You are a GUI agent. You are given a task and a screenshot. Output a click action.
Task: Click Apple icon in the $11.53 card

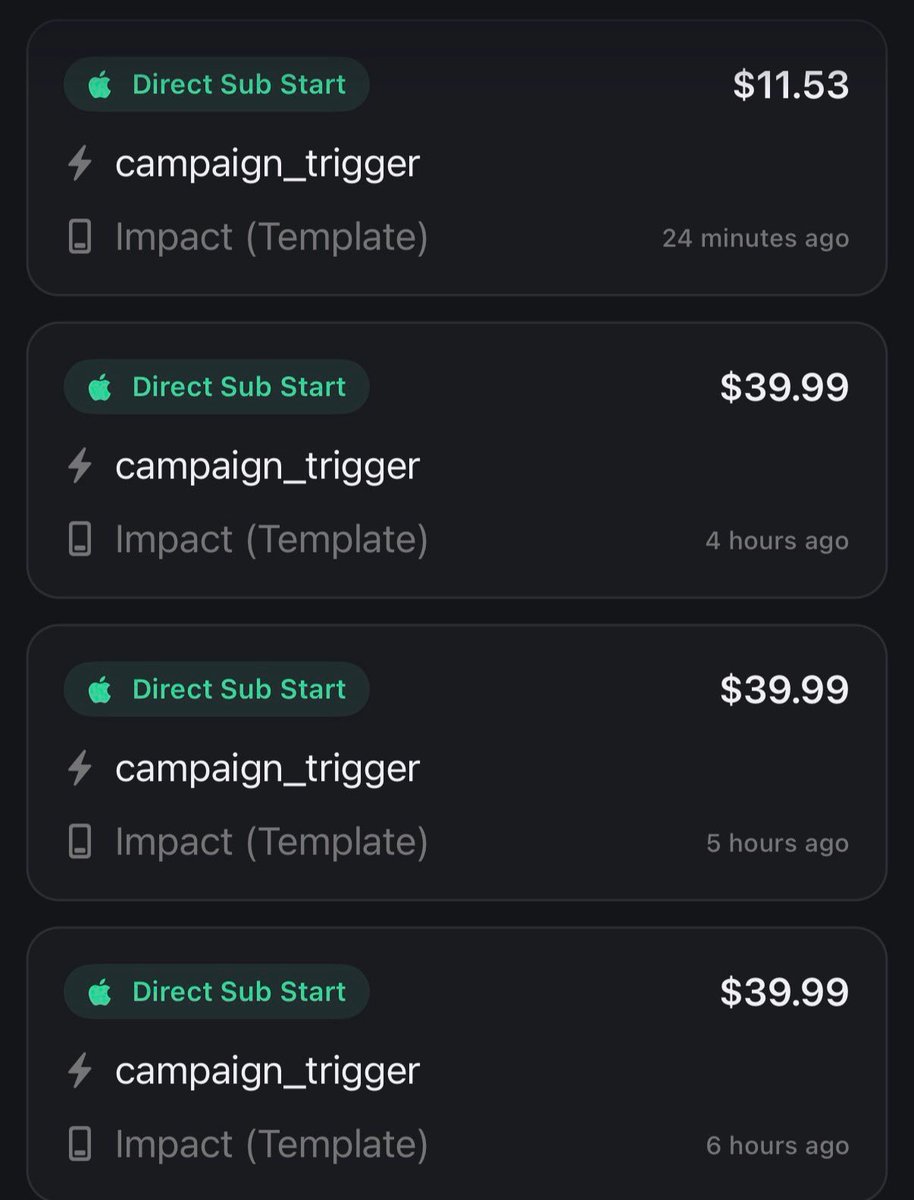pyautogui.click(x=99, y=85)
